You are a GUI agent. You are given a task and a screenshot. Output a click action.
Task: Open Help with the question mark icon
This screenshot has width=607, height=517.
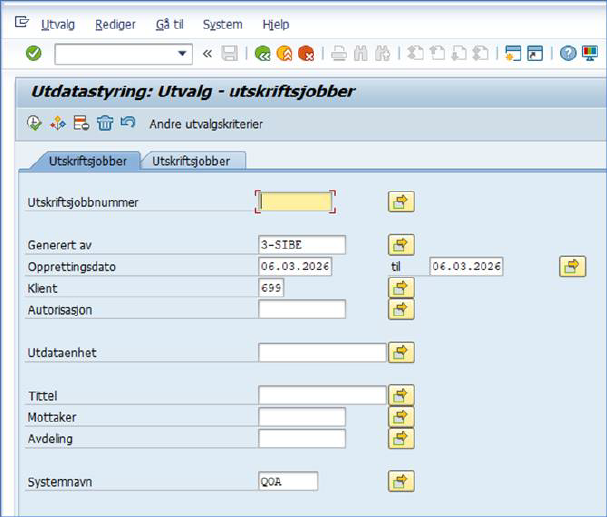(x=568, y=53)
